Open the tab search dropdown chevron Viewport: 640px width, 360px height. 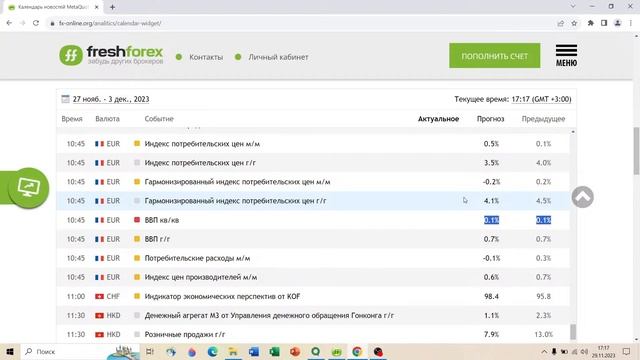pos(573,7)
